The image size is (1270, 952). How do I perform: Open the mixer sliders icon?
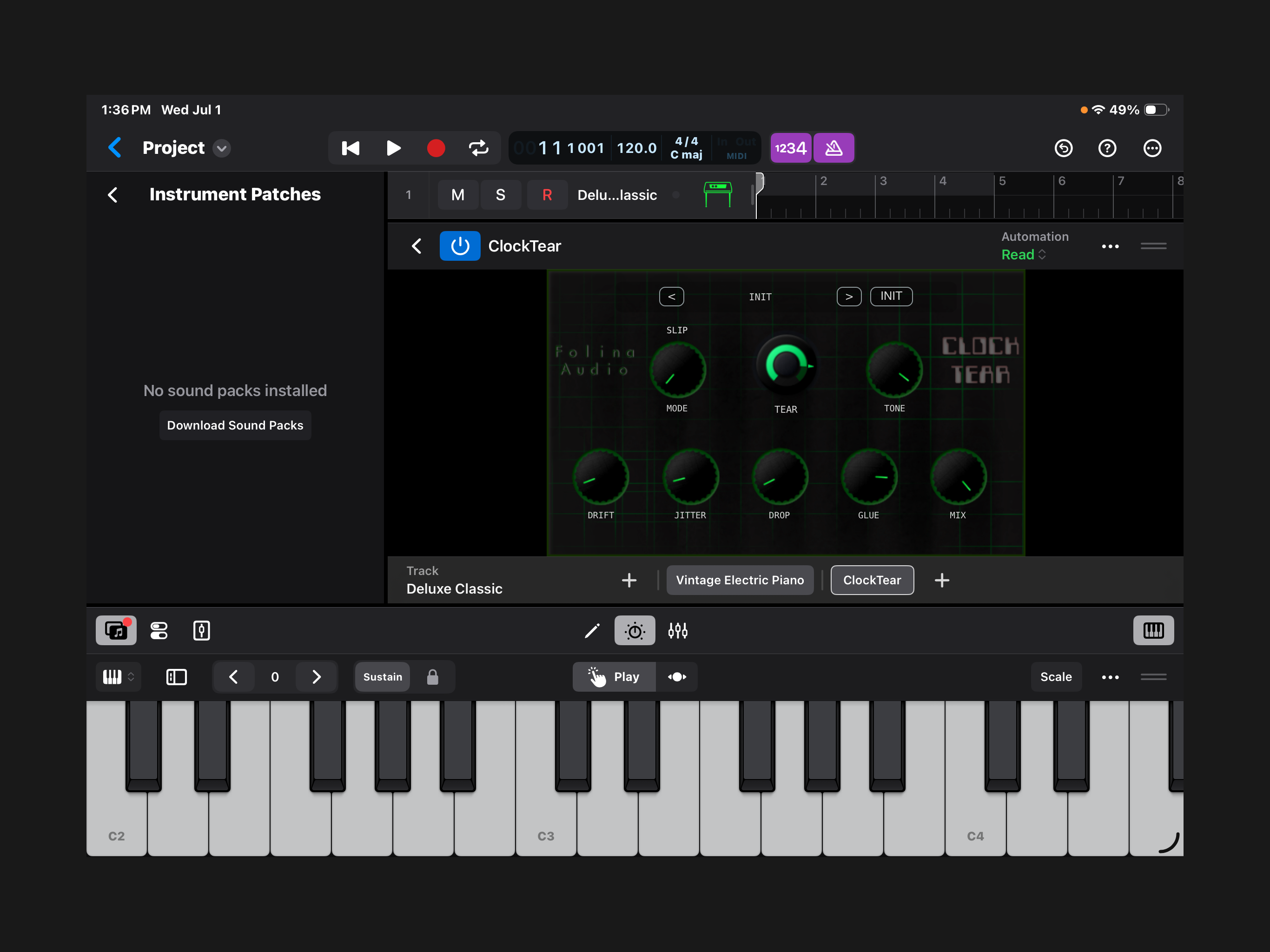(x=678, y=630)
